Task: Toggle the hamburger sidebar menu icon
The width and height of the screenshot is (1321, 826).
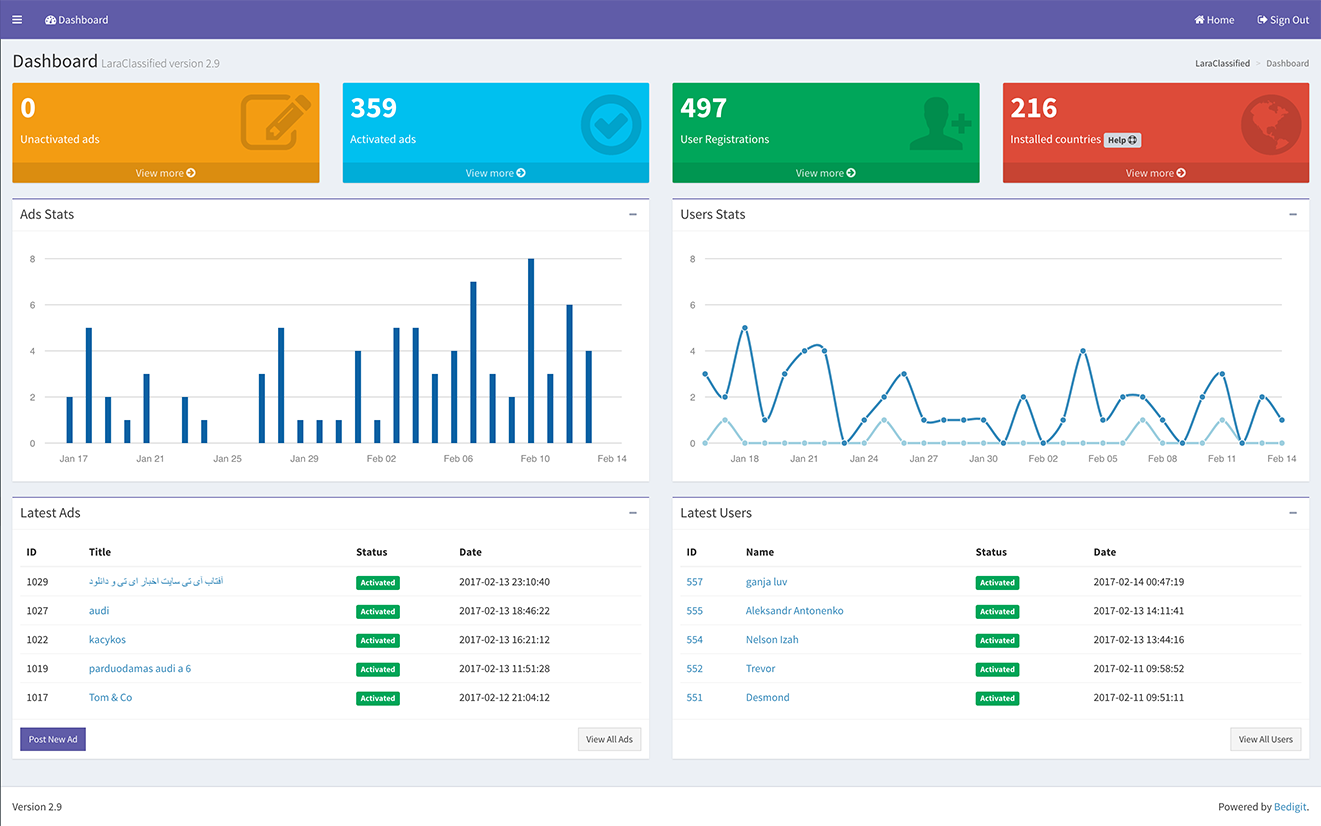Action: (x=17, y=20)
